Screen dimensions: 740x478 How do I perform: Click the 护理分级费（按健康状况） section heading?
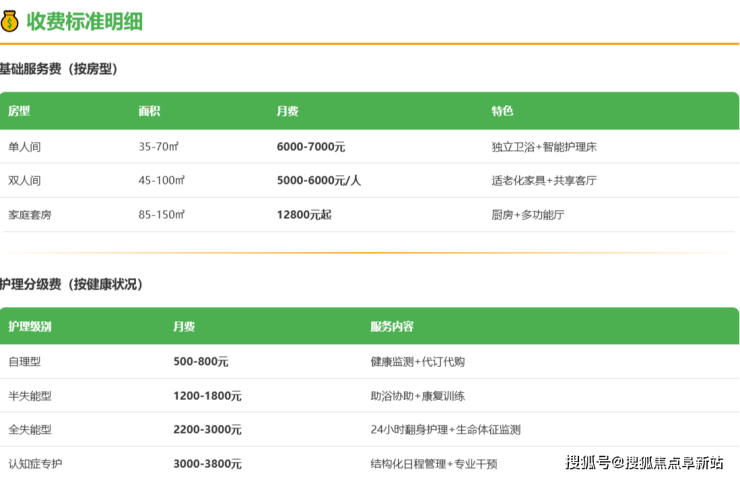coord(71,284)
